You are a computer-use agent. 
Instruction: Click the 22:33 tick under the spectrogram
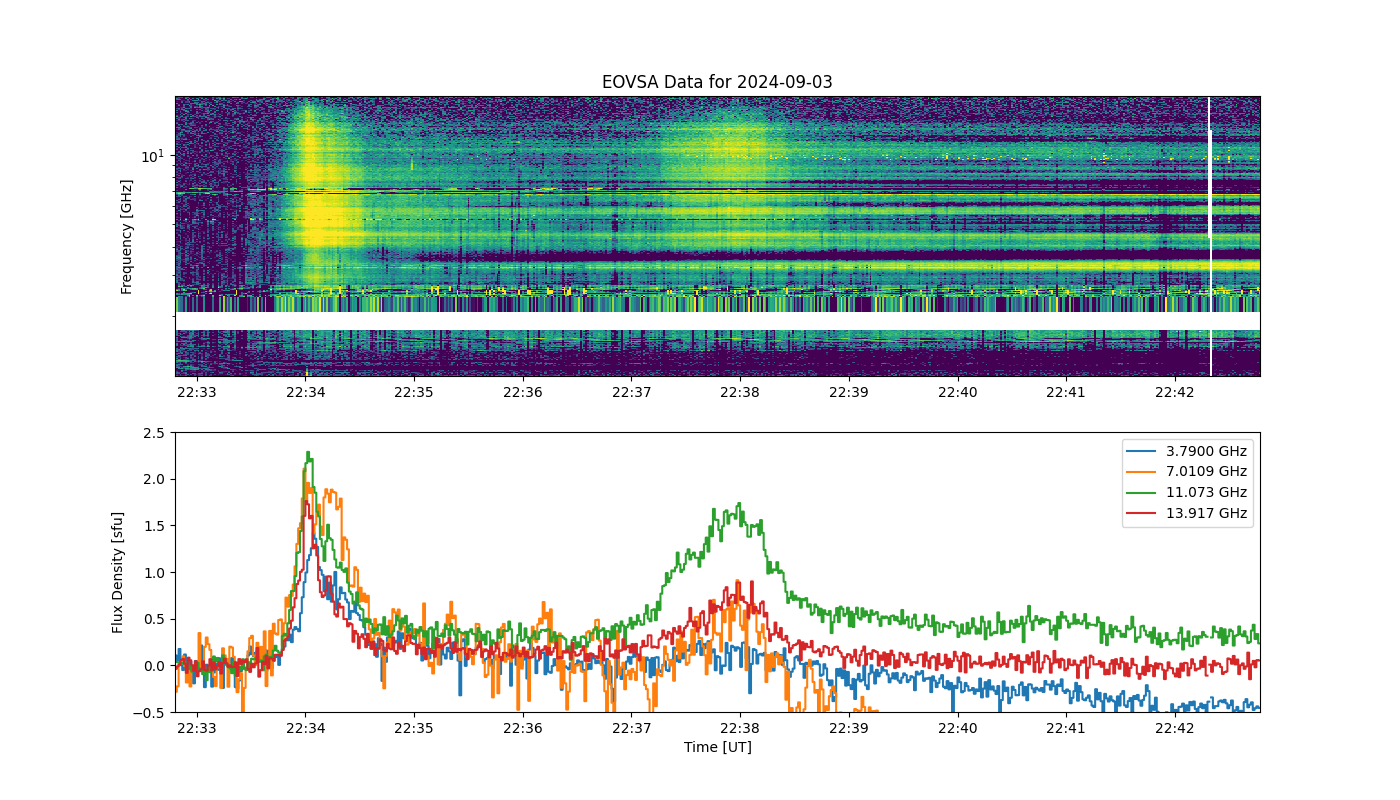click(196, 392)
